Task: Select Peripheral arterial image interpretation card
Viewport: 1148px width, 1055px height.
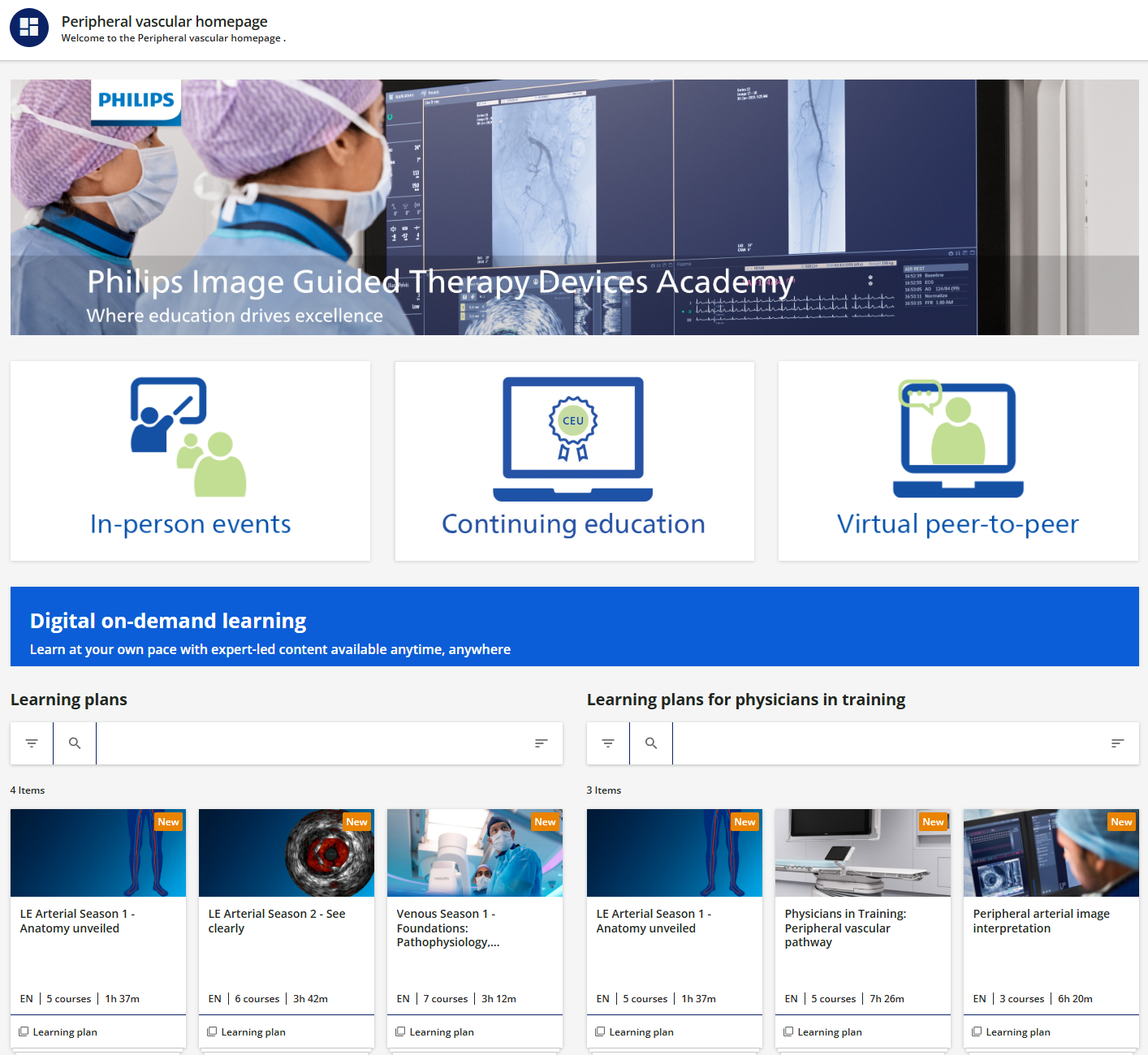Action: [x=1041, y=921]
